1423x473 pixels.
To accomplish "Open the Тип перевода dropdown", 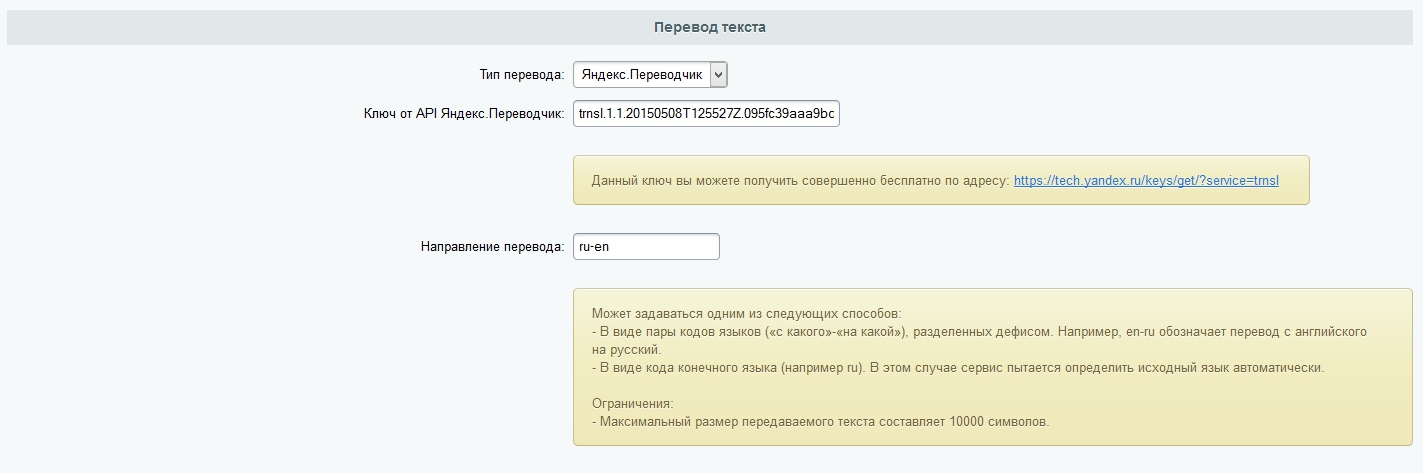I will [x=650, y=75].
